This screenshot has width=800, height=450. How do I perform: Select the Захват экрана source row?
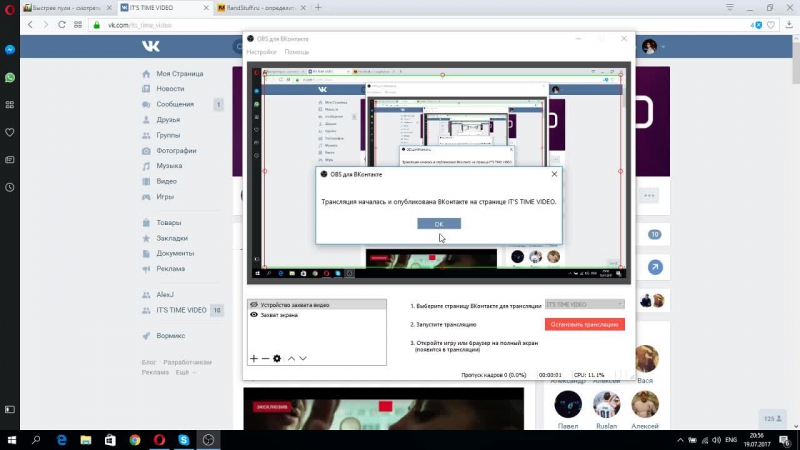click(x=316, y=315)
